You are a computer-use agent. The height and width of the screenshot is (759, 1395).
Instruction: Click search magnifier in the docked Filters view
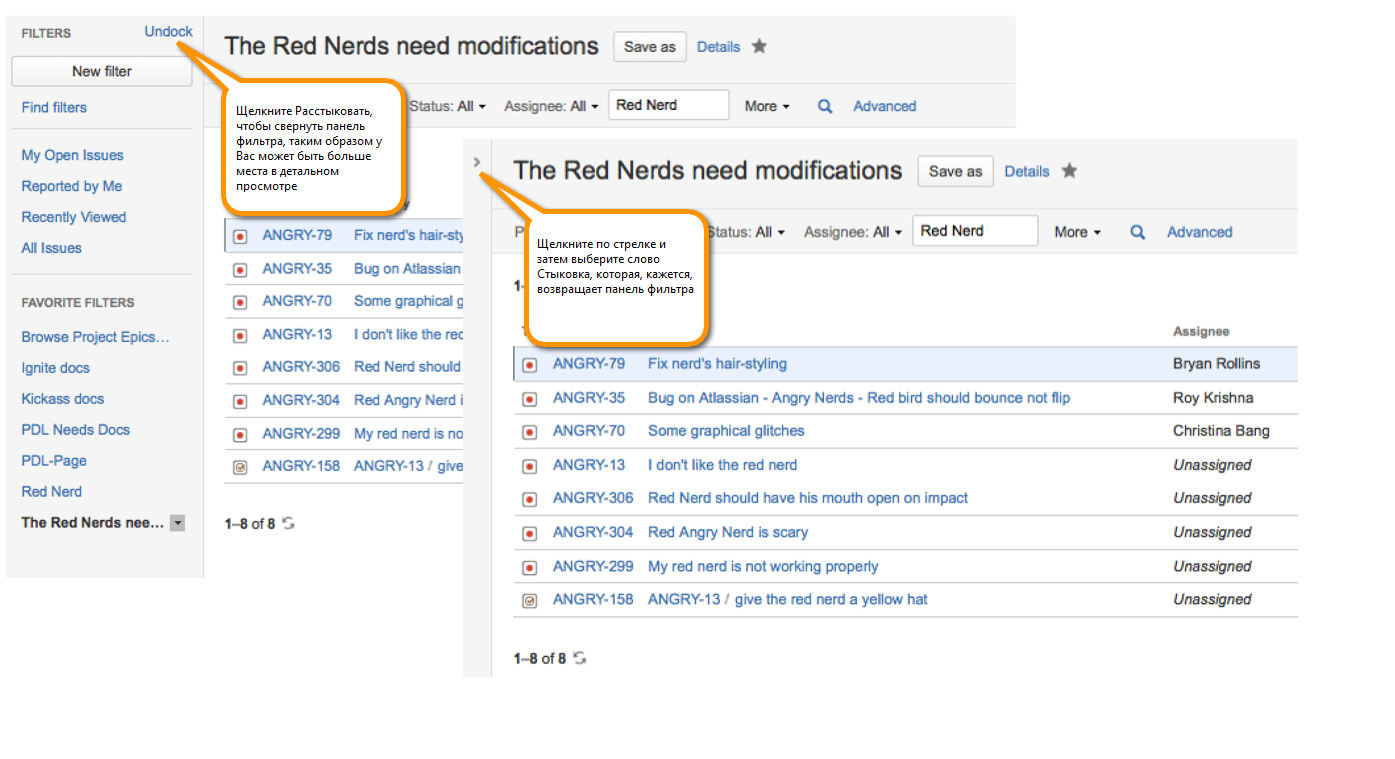click(x=825, y=106)
